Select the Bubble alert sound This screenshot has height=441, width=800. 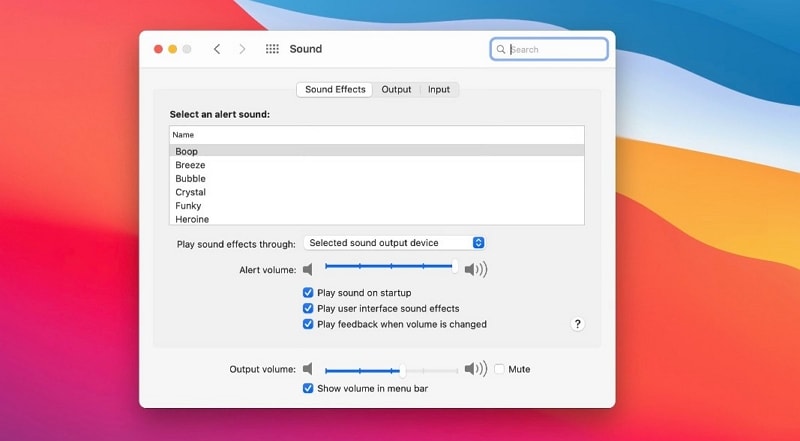click(377, 179)
